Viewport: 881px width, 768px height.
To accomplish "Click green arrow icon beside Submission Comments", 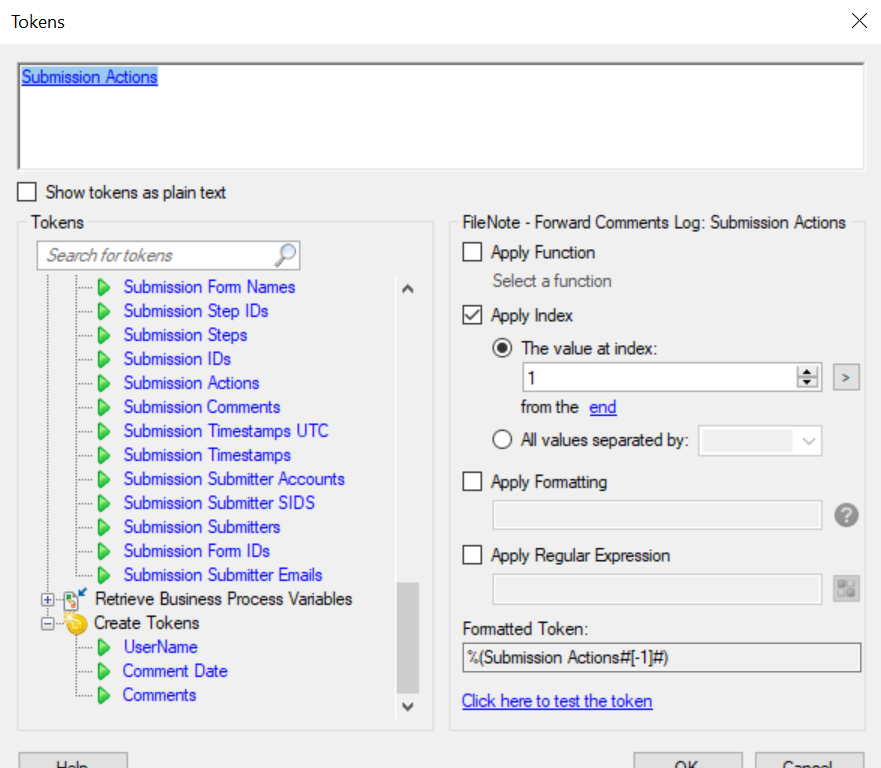I will (x=103, y=407).
